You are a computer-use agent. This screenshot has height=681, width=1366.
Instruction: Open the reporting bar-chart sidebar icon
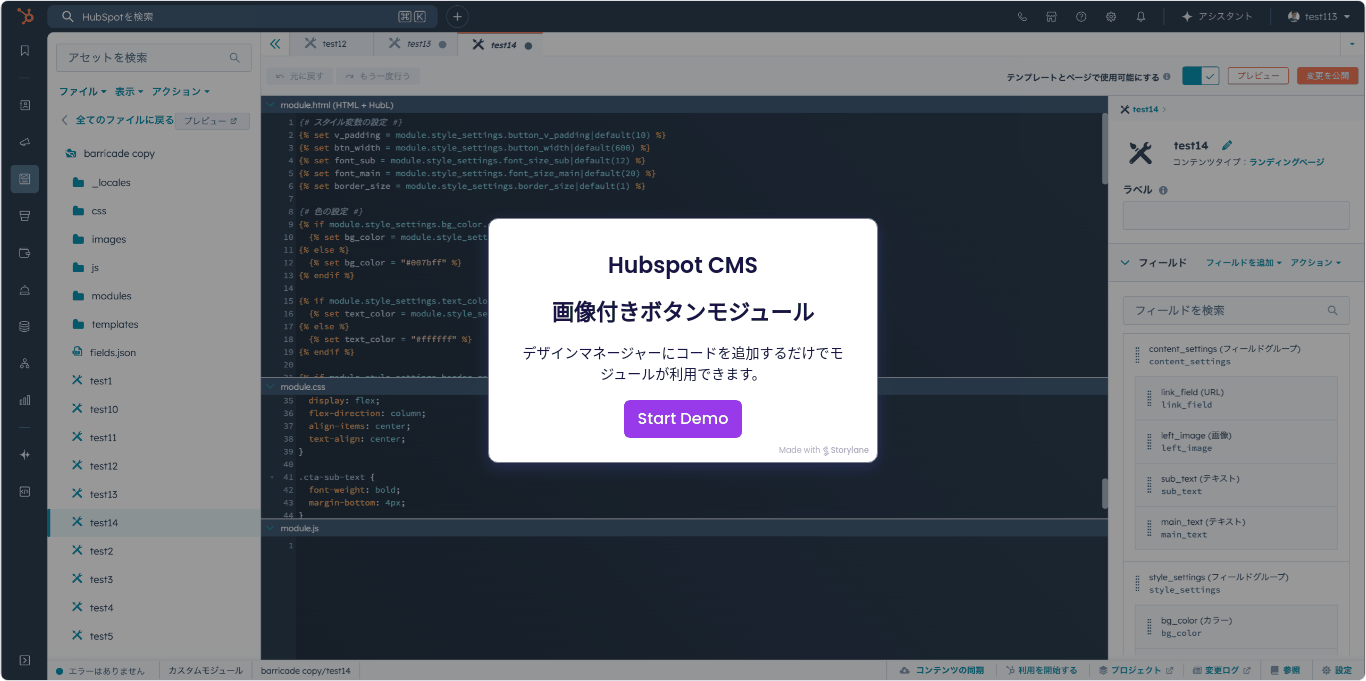pos(25,400)
